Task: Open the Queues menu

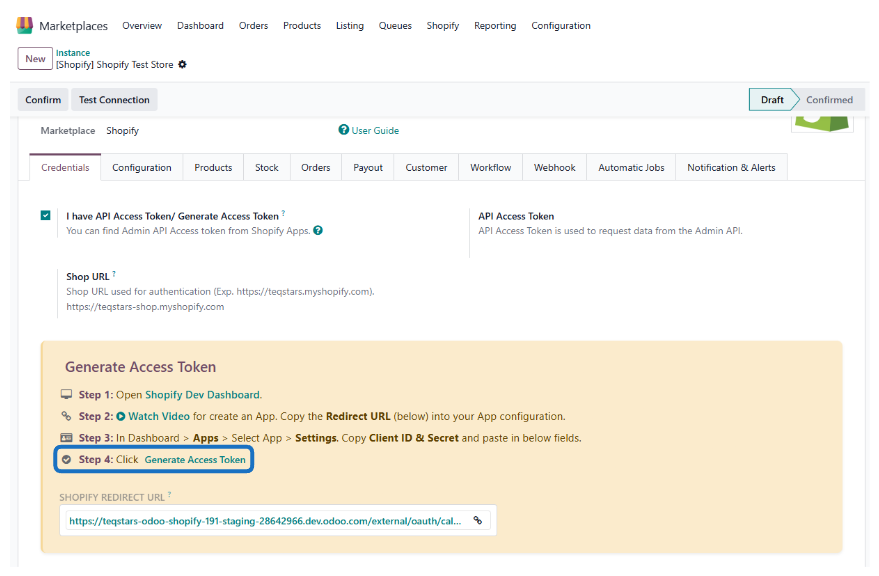Action: pos(395,25)
